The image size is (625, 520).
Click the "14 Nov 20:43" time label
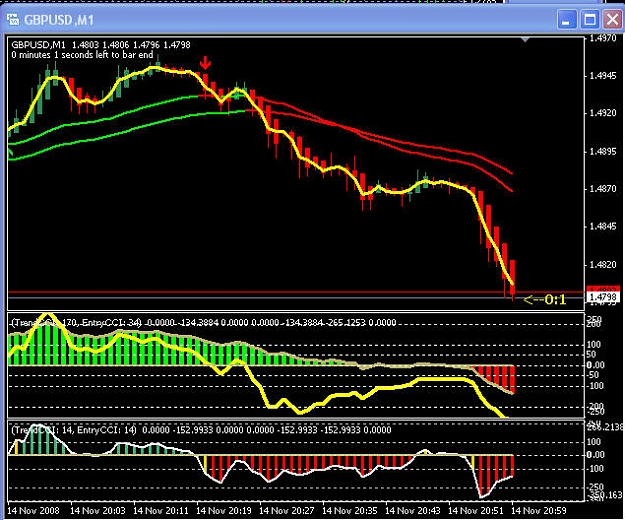click(x=413, y=510)
